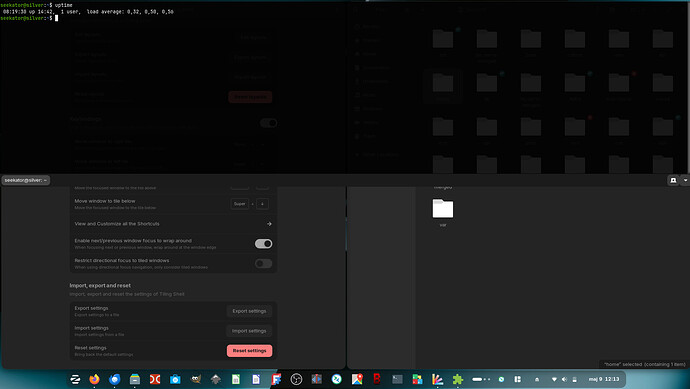Open terminal tab options dropdown arrow
This screenshot has width=690, height=389.
coord(685,180)
